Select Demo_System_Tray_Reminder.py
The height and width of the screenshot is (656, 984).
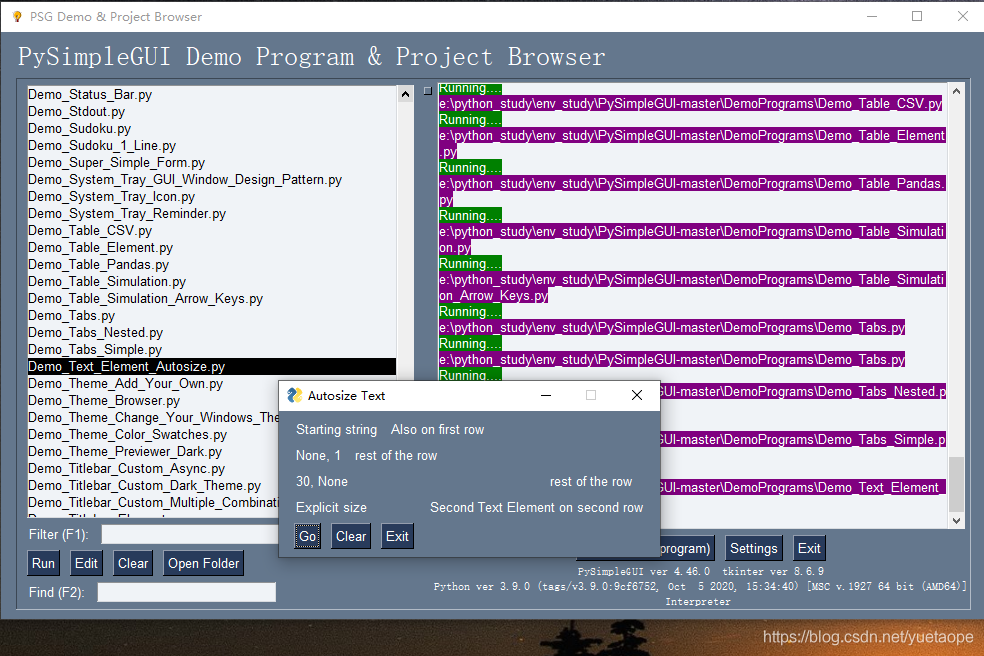point(211,213)
